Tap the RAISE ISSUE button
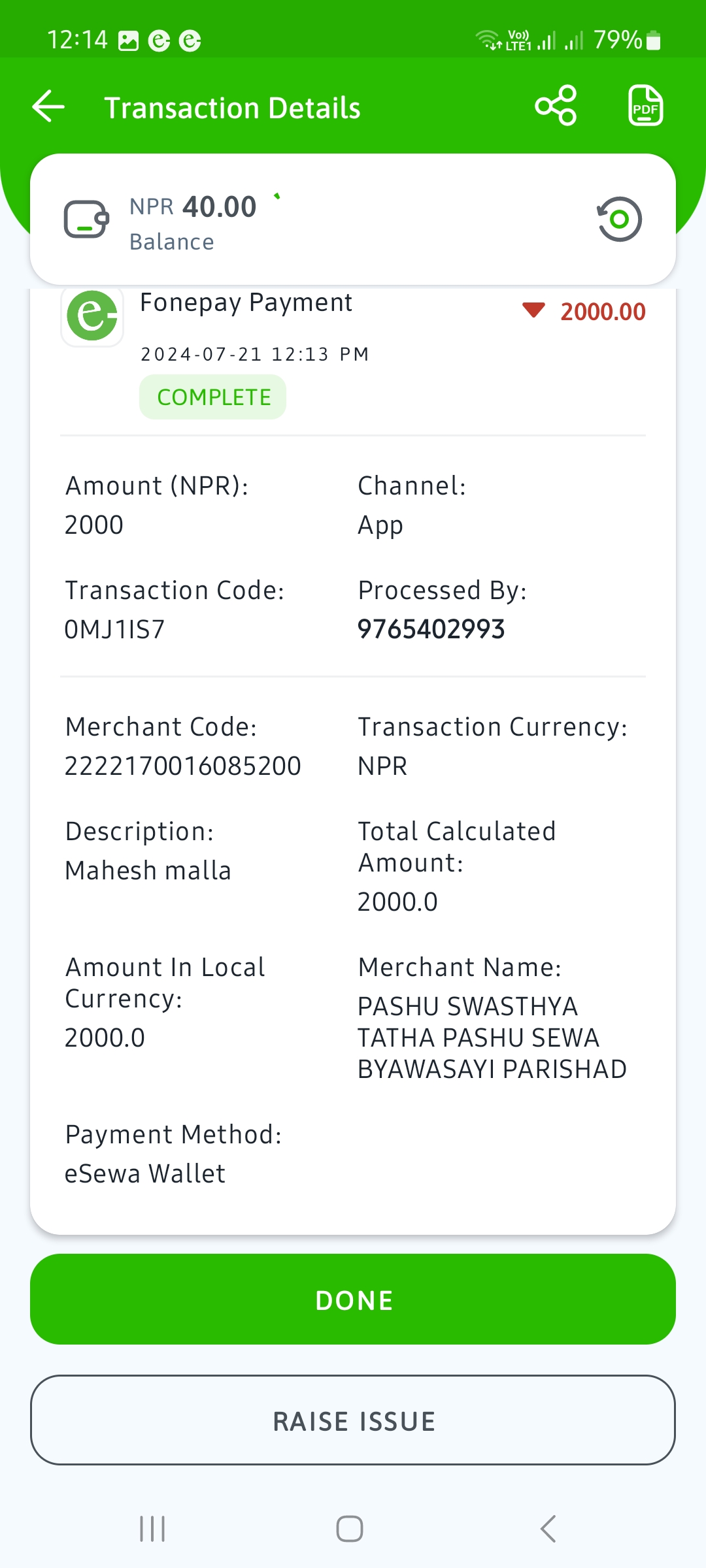Viewport: 706px width, 1568px height. click(x=353, y=1420)
